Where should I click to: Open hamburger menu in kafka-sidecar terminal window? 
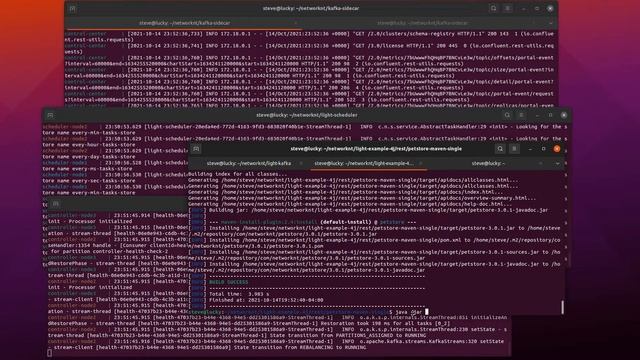click(508, 8)
